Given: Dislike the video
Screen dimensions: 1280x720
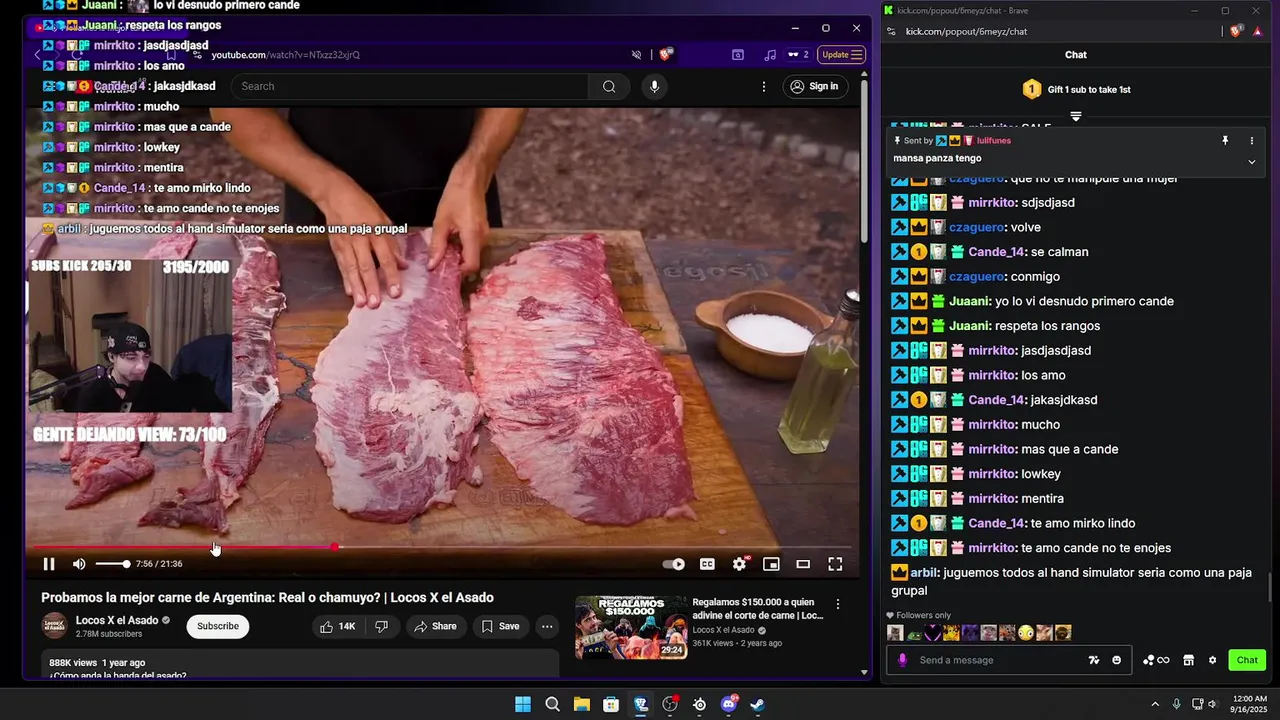Looking at the screenshot, I should [x=381, y=626].
